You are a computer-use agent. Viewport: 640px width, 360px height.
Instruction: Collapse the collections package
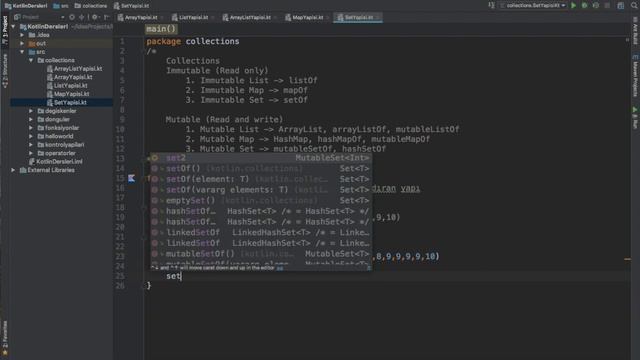coord(31,60)
